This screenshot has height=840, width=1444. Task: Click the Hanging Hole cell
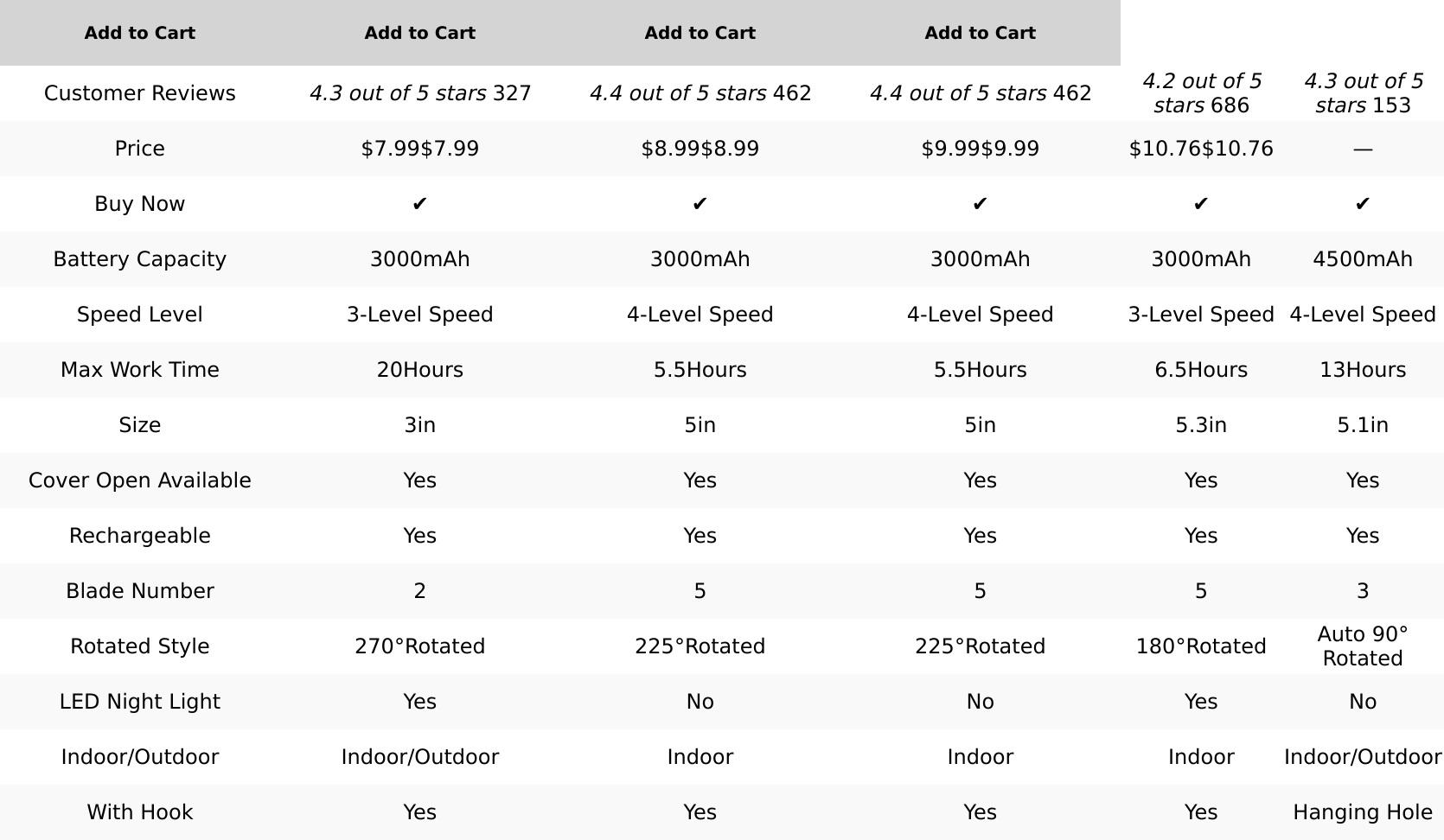pos(1363,812)
